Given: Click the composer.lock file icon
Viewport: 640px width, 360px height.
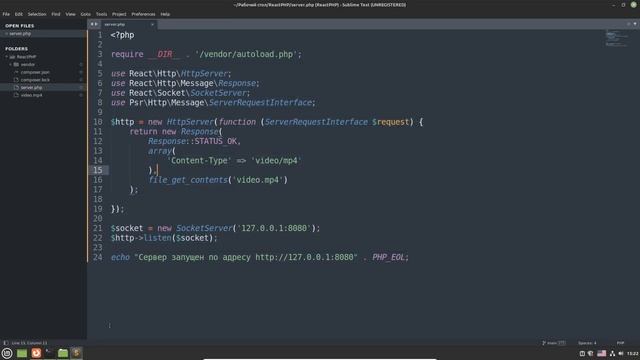Looking at the screenshot, I should pyautogui.click(x=16, y=80).
